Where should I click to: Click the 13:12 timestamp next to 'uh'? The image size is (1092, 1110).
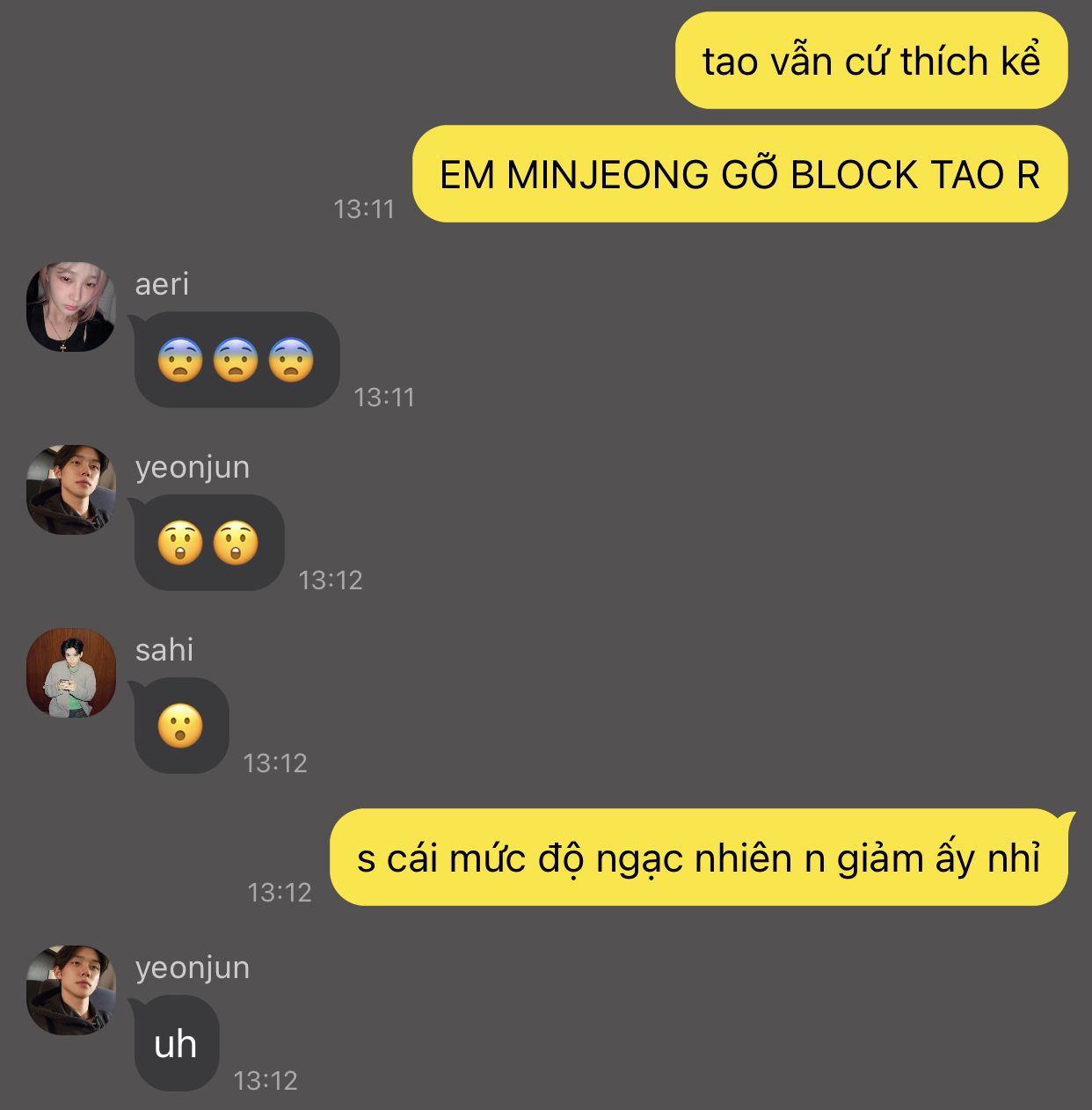pyautogui.click(x=266, y=1081)
